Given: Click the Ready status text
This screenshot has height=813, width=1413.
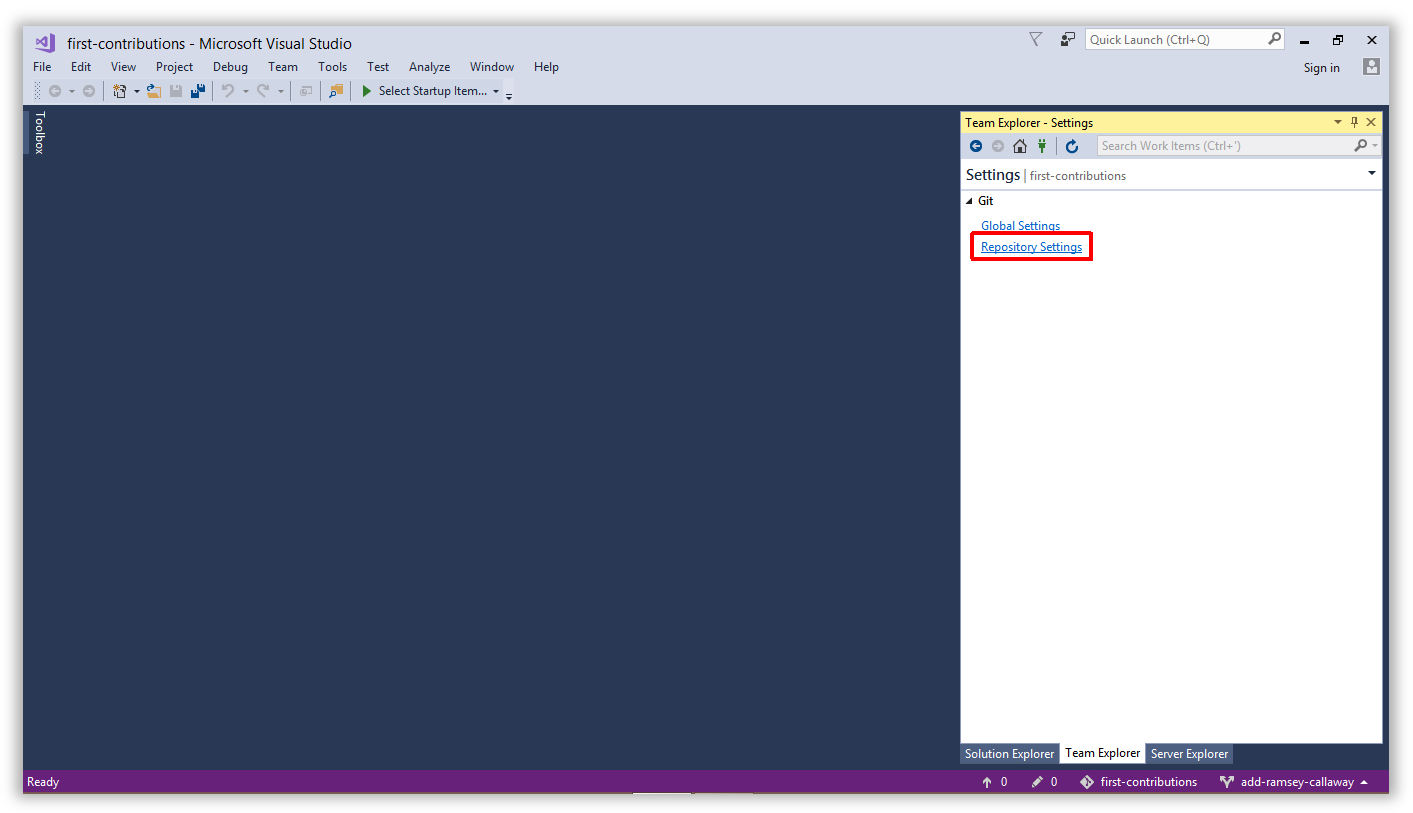Looking at the screenshot, I should click(x=43, y=782).
